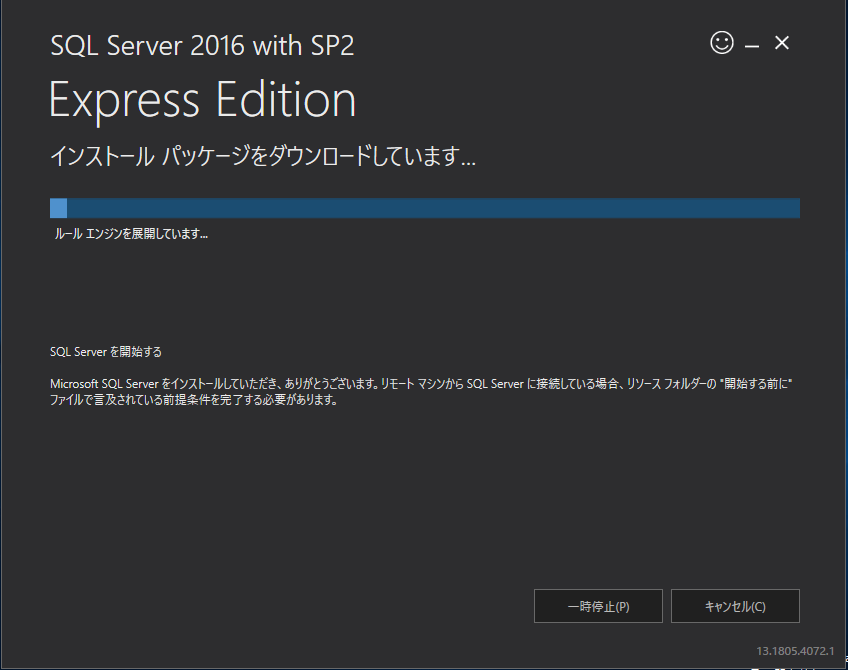Close the installer with the X icon
848x670 pixels.
coord(782,43)
